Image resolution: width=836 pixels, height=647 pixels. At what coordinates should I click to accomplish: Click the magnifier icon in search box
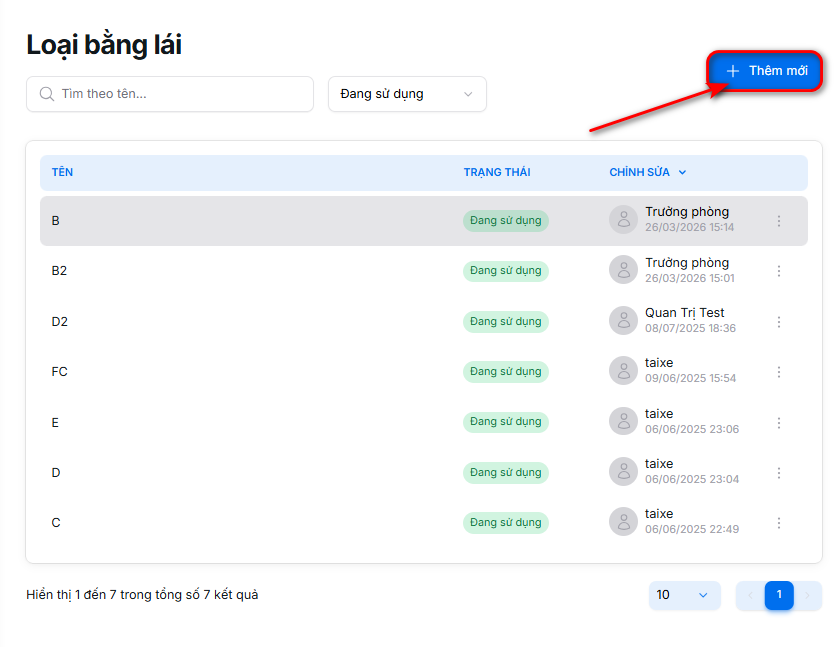[x=46, y=94]
